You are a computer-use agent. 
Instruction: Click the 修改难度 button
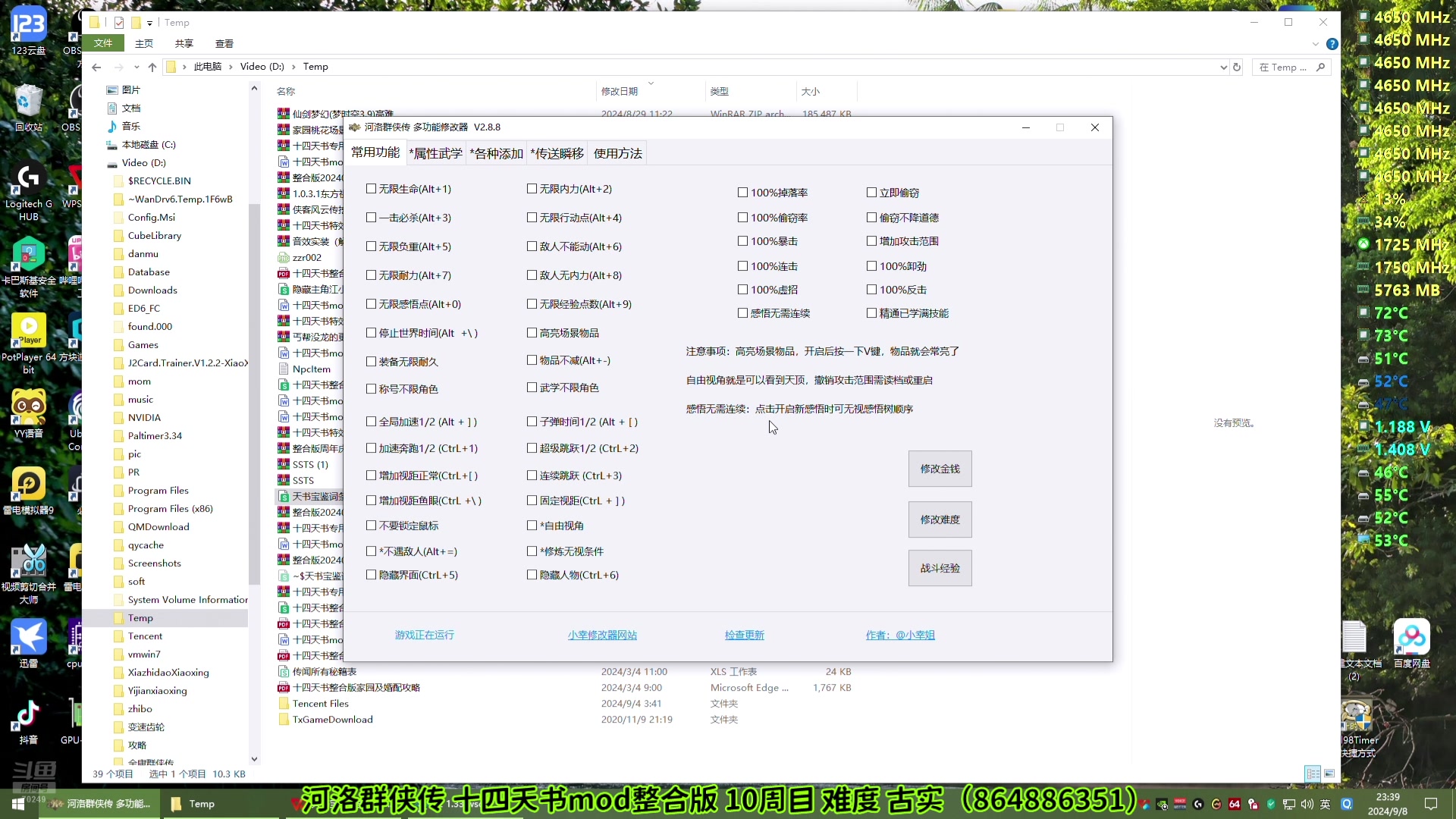(x=940, y=519)
